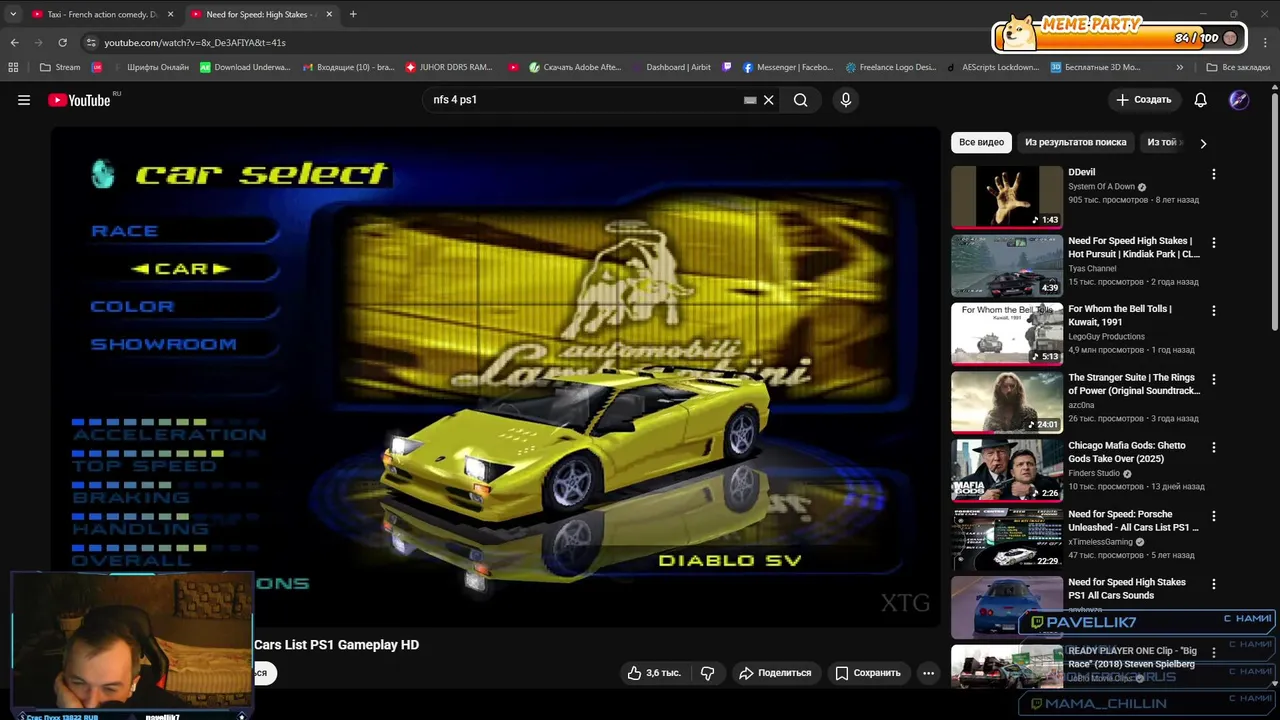Open options menu for the DDevil video
The height and width of the screenshot is (720, 1280).
(x=1214, y=174)
